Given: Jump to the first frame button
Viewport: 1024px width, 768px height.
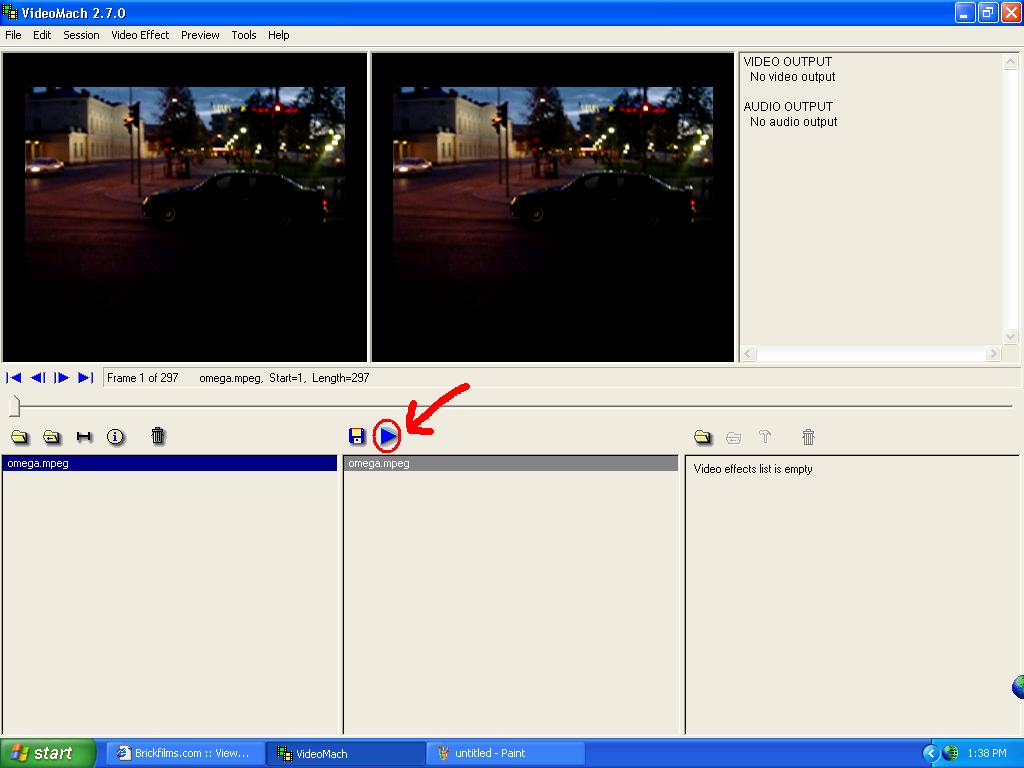Looking at the screenshot, I should pyautogui.click(x=14, y=377).
